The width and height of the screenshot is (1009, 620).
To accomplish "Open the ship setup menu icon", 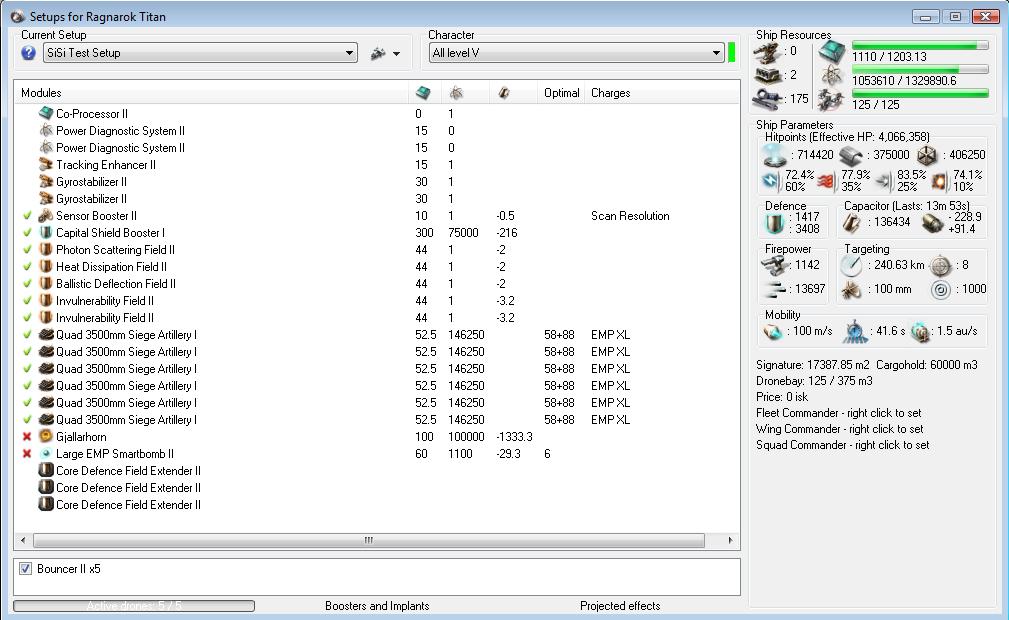I will [x=378, y=53].
